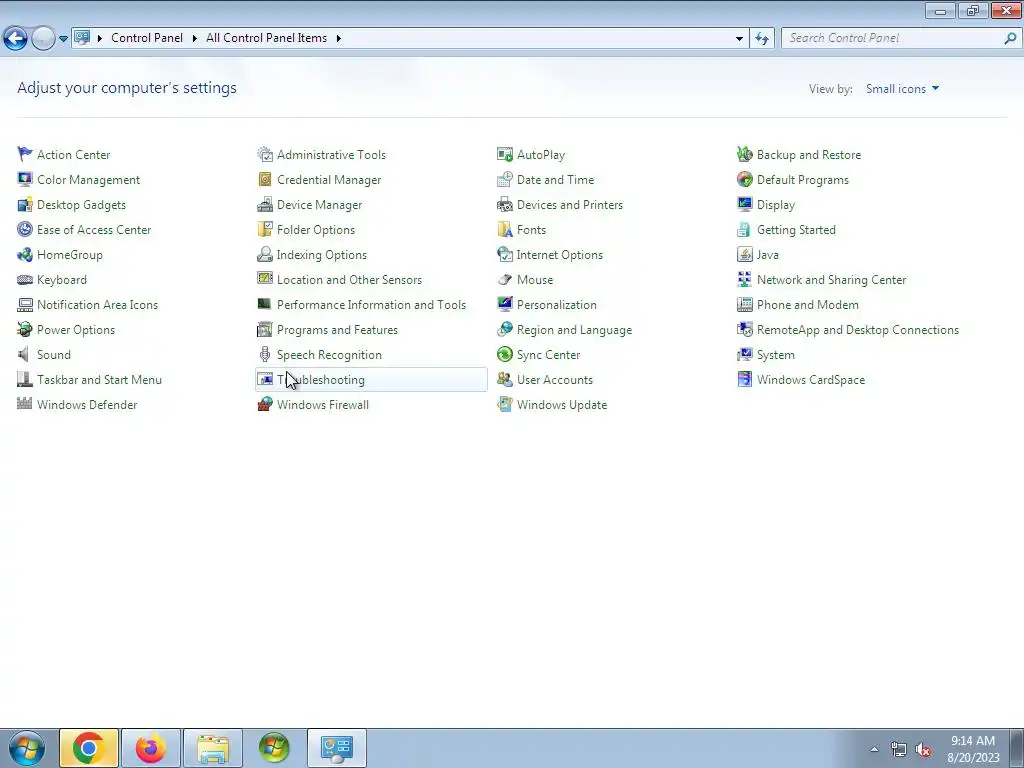Open Internet Options link
The width and height of the screenshot is (1024, 768).
560,255
